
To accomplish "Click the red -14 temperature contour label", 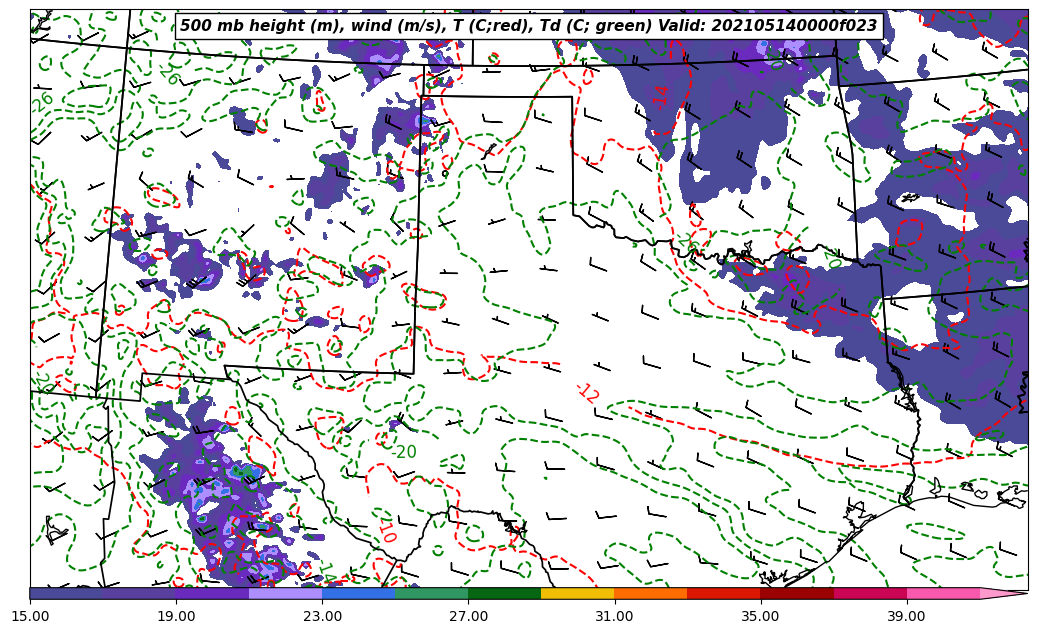I will 661,97.
